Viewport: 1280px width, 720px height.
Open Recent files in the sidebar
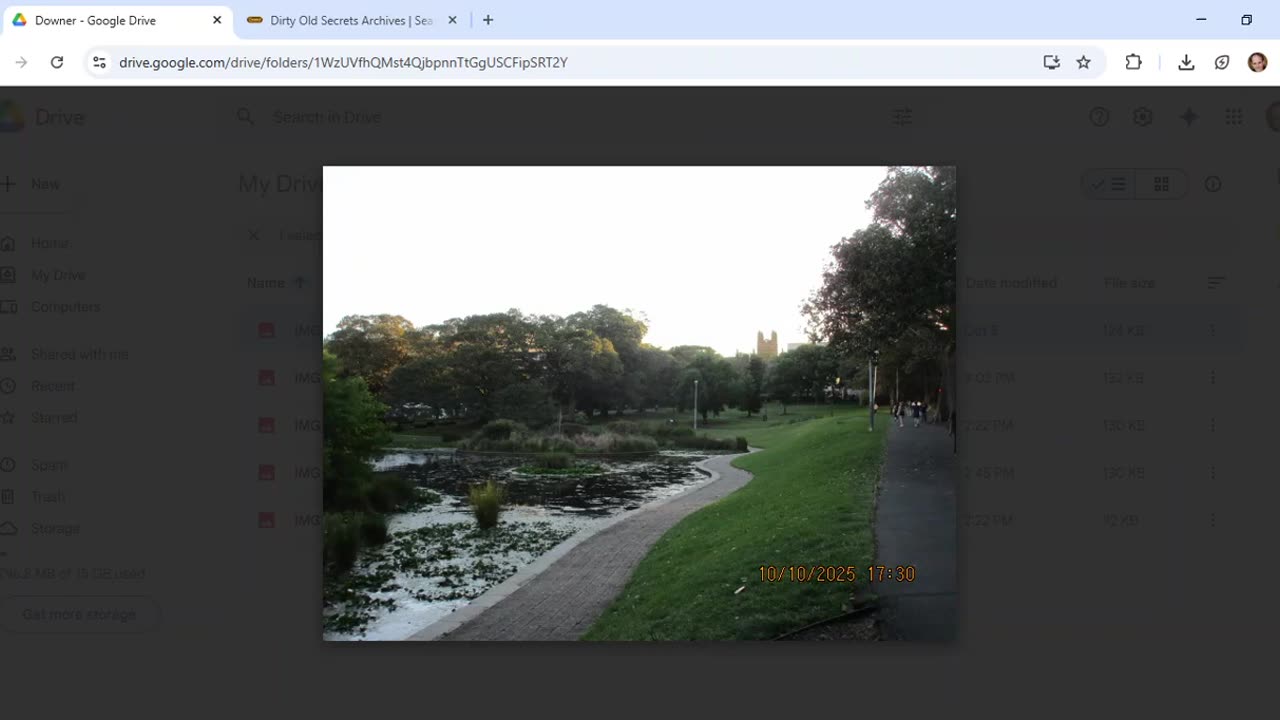click(x=52, y=386)
